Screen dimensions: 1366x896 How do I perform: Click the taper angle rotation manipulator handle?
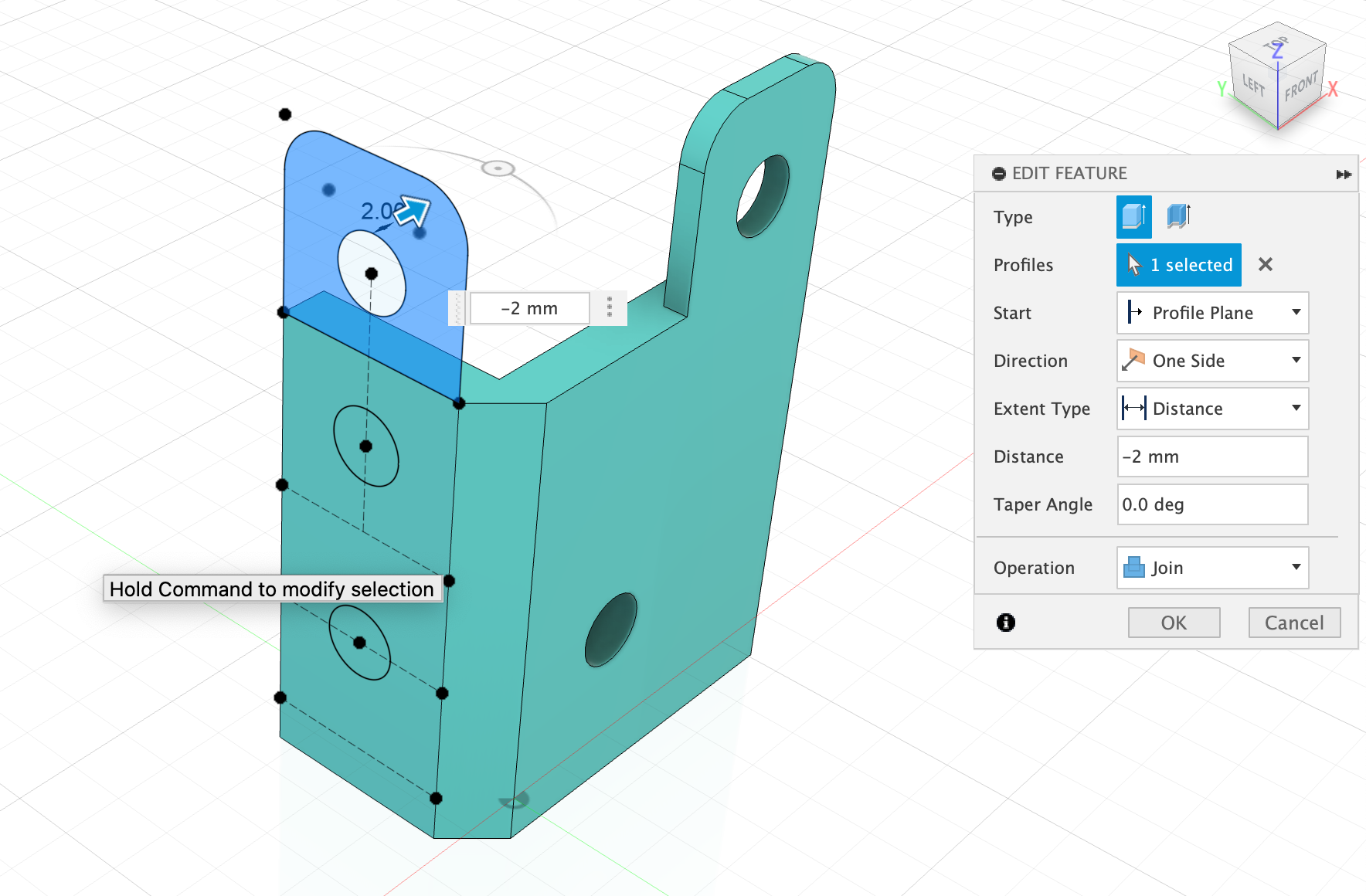click(x=498, y=168)
